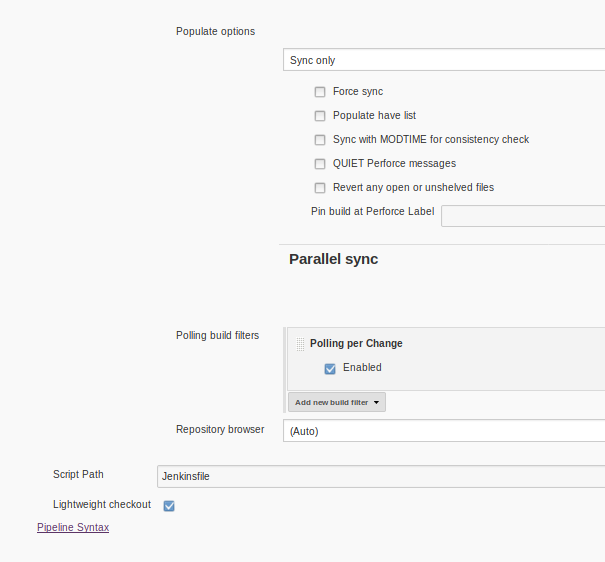The height and width of the screenshot is (562, 605).
Task: Click the Polling per Change title
Action: 356,343
